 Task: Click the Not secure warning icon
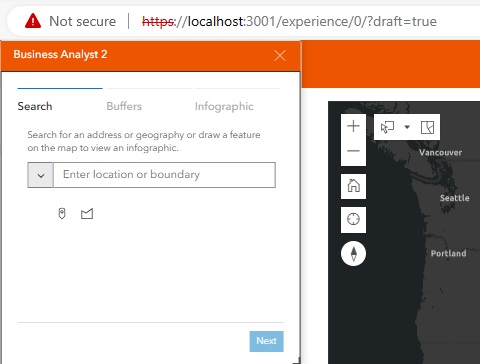coord(33,21)
